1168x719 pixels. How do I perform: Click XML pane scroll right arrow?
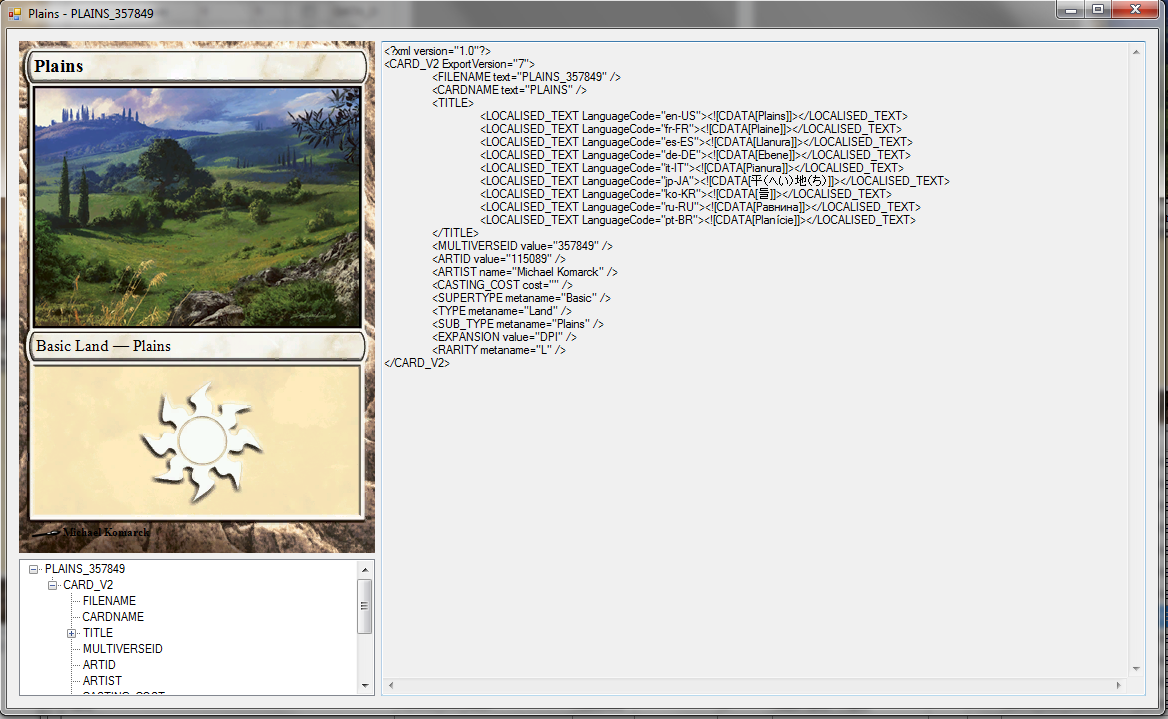(1118, 685)
